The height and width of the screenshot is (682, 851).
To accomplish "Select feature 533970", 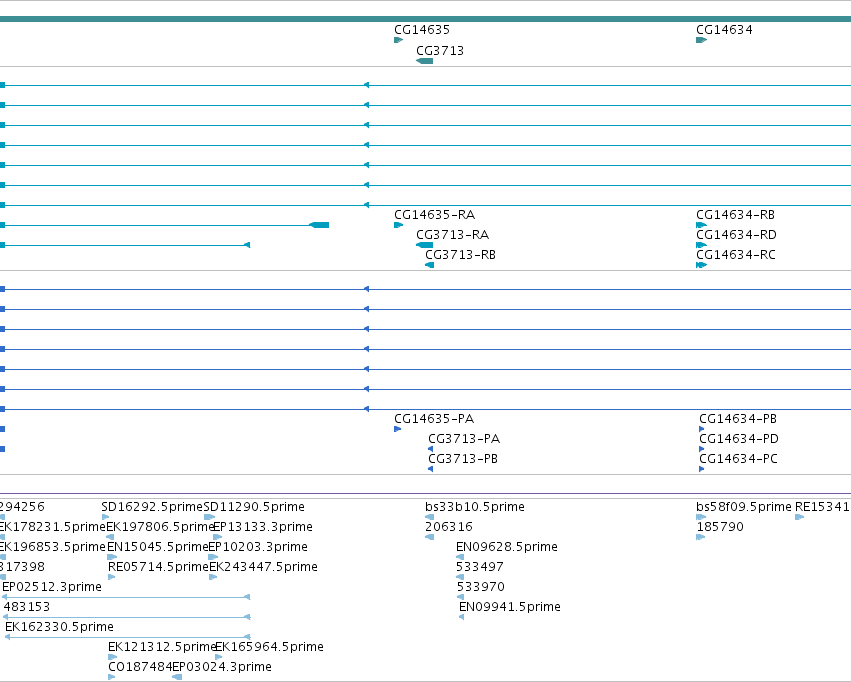I will pyautogui.click(x=480, y=587).
